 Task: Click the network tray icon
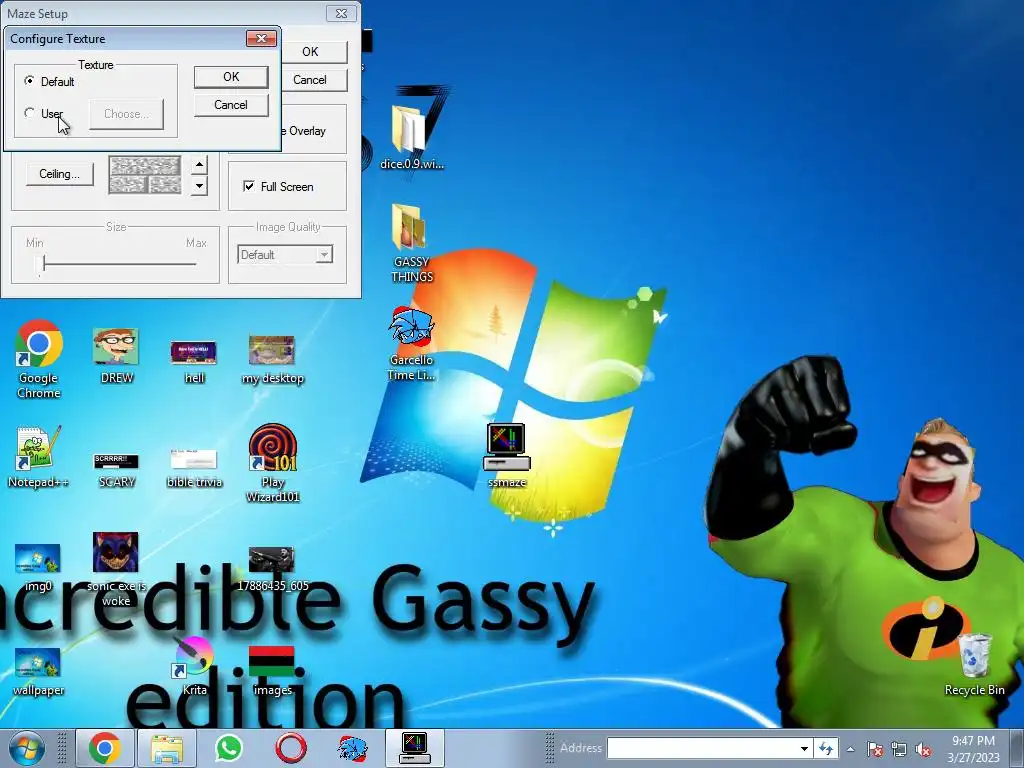click(x=899, y=749)
